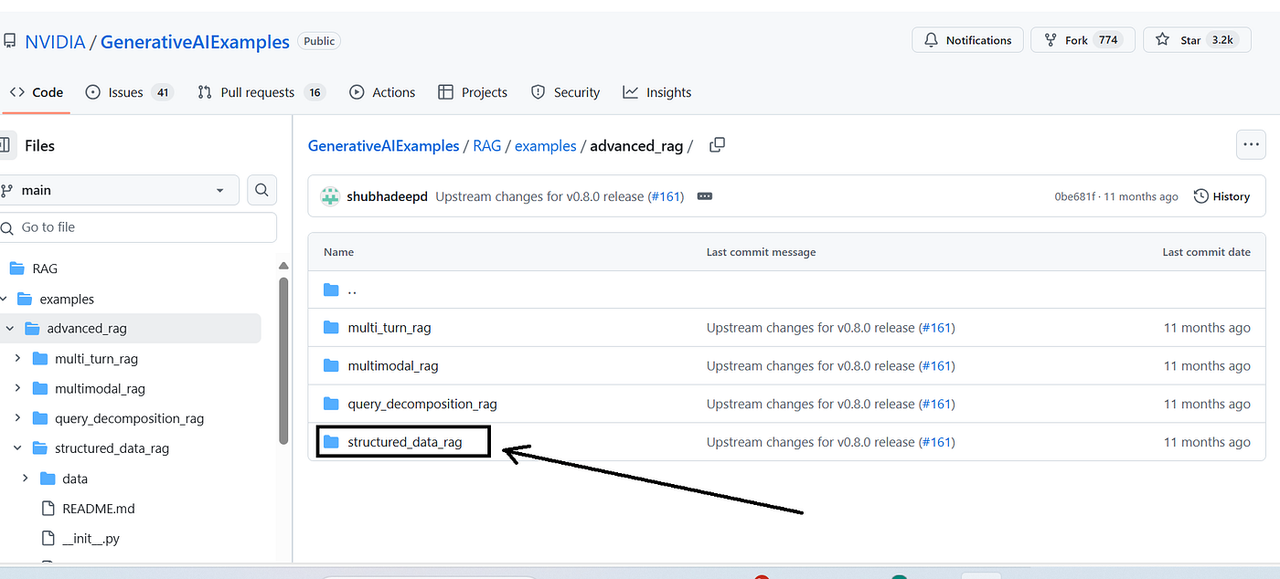
Task: Open the Issues tab
Action: (129, 92)
